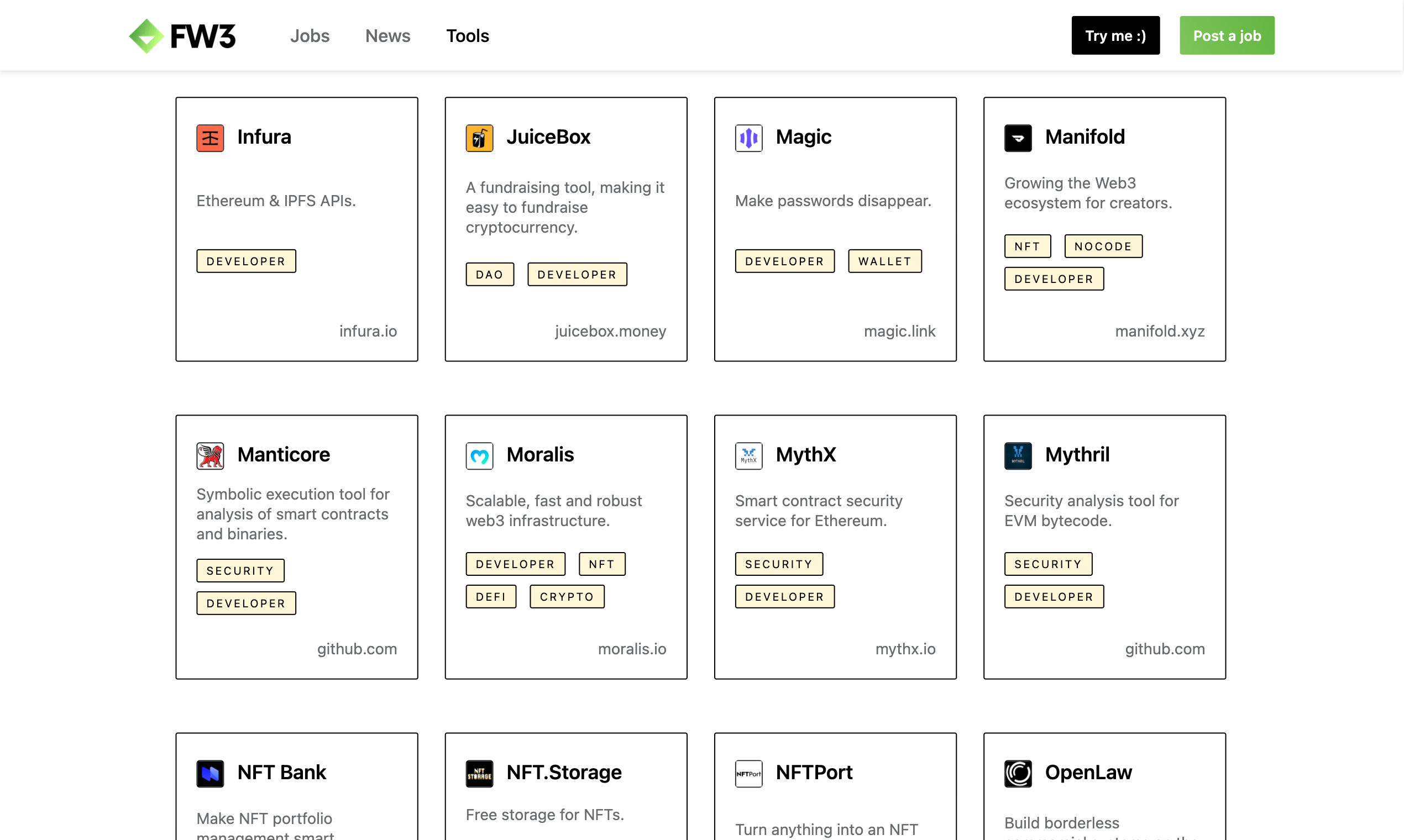Select the DEVELOPER tag on Moralis card
The width and height of the screenshot is (1404, 840).
pos(516,564)
